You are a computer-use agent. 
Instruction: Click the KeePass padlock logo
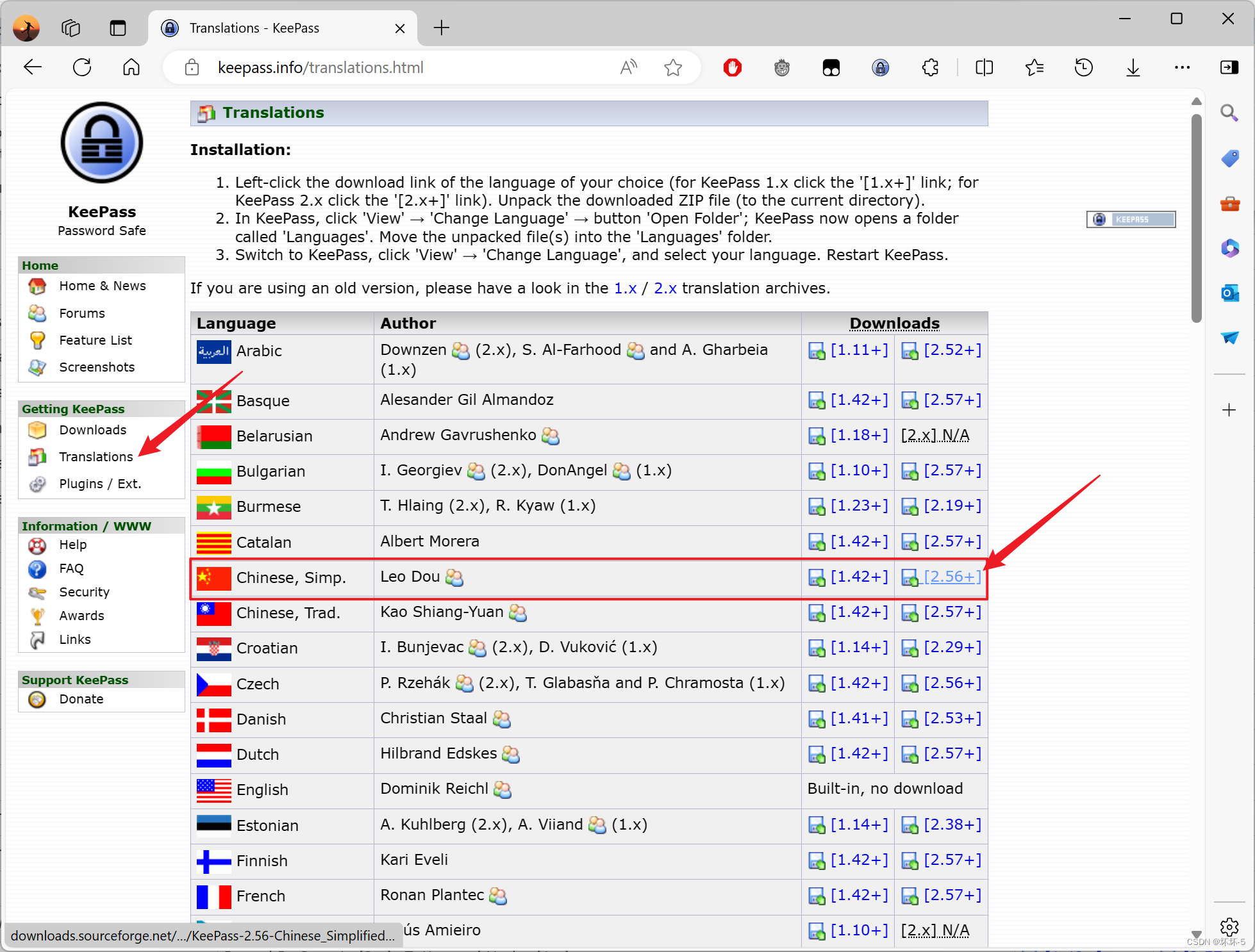pyautogui.click(x=102, y=143)
